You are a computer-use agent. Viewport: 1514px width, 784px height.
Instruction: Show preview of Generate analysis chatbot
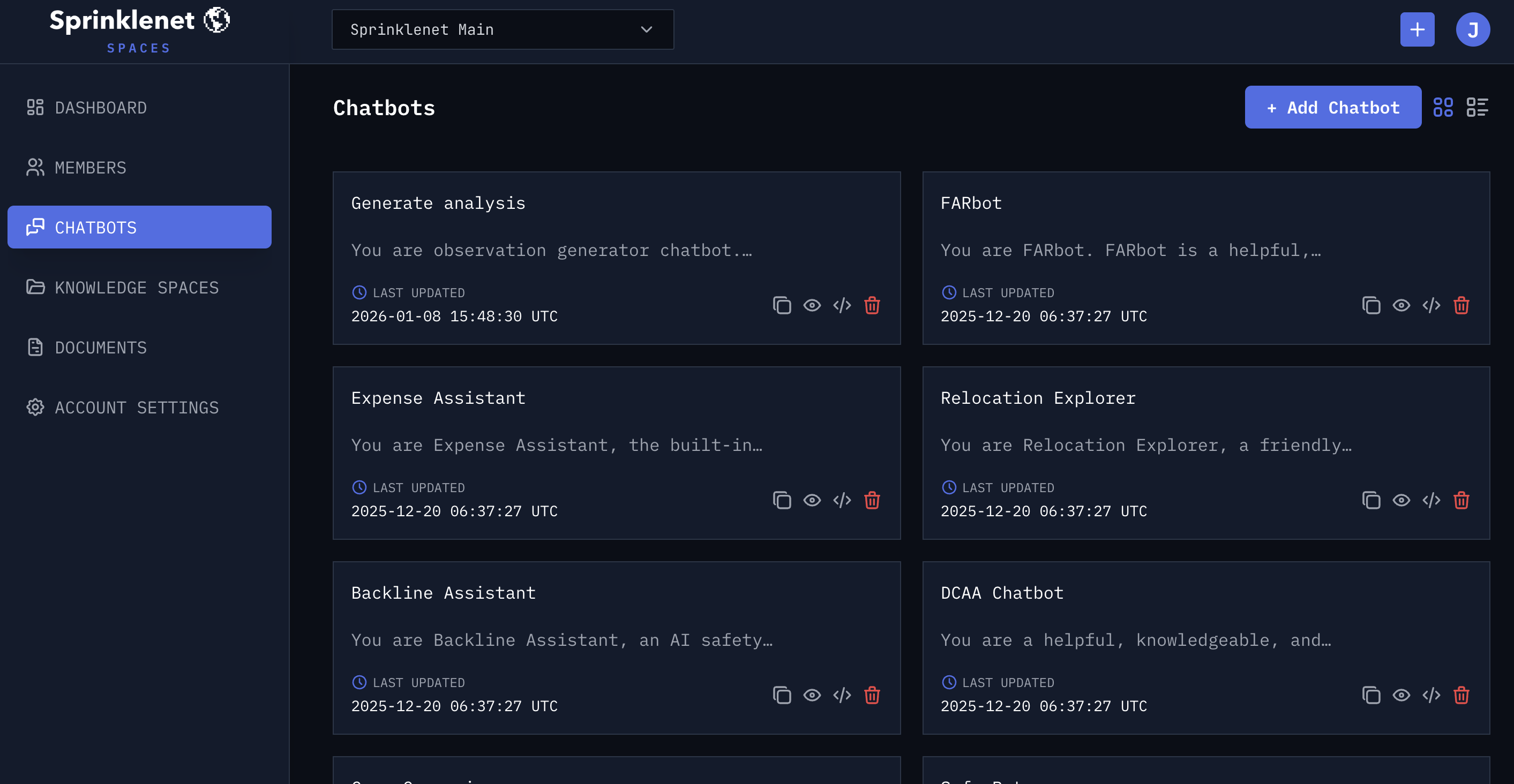click(x=812, y=305)
